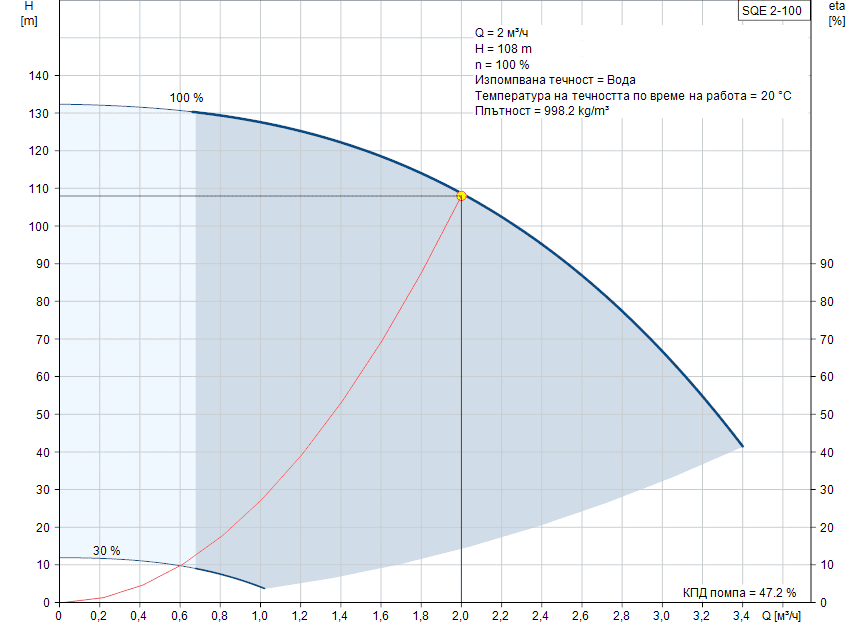864x625 pixels.
Task: Click the КПД помпа = 47.2 % label
Action: [739, 591]
